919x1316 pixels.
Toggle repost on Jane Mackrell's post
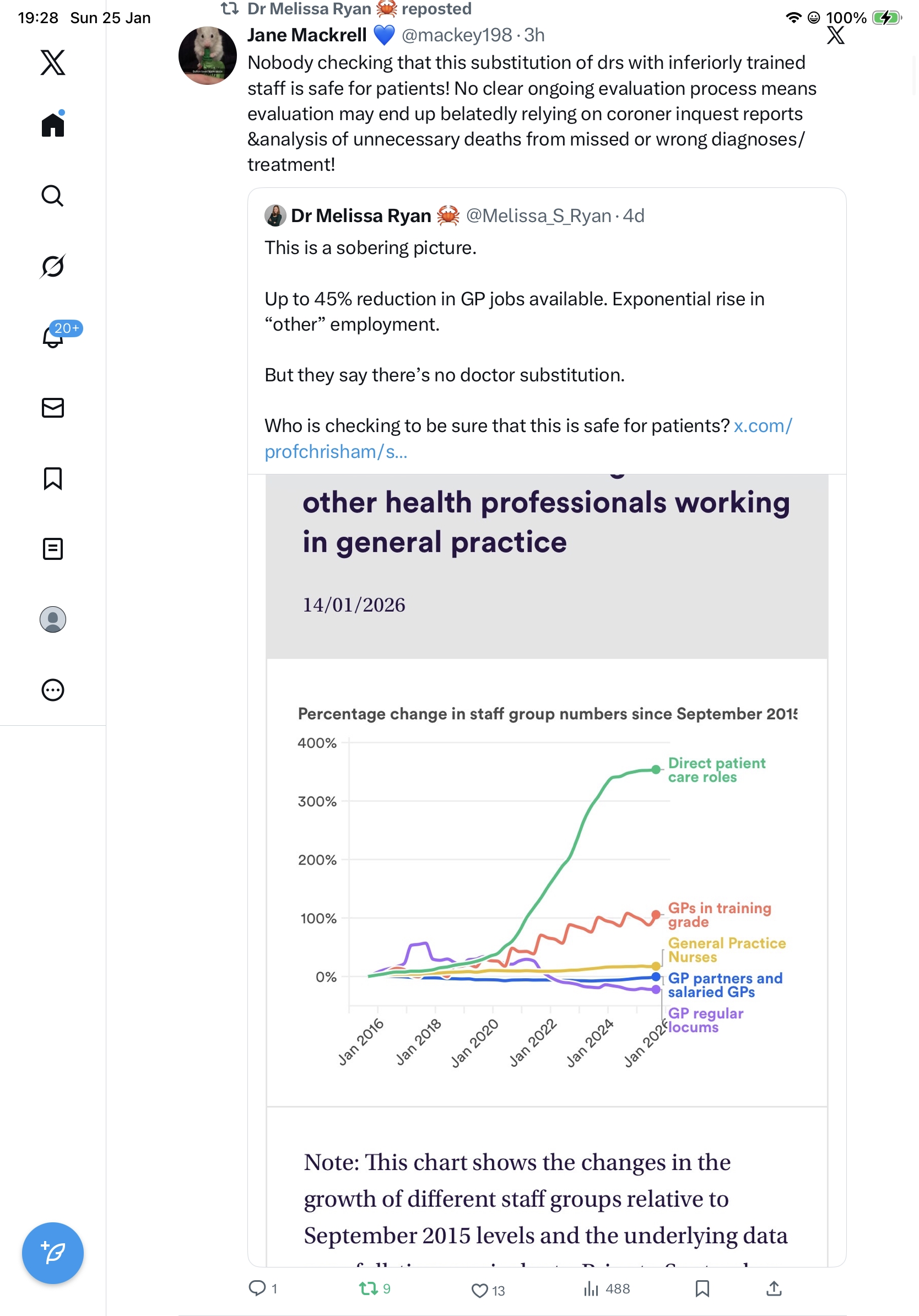point(369,1289)
